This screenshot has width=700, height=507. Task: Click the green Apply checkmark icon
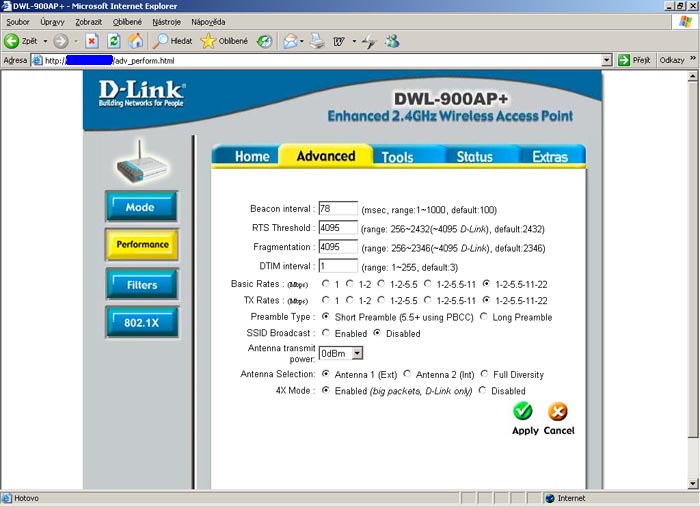523,411
